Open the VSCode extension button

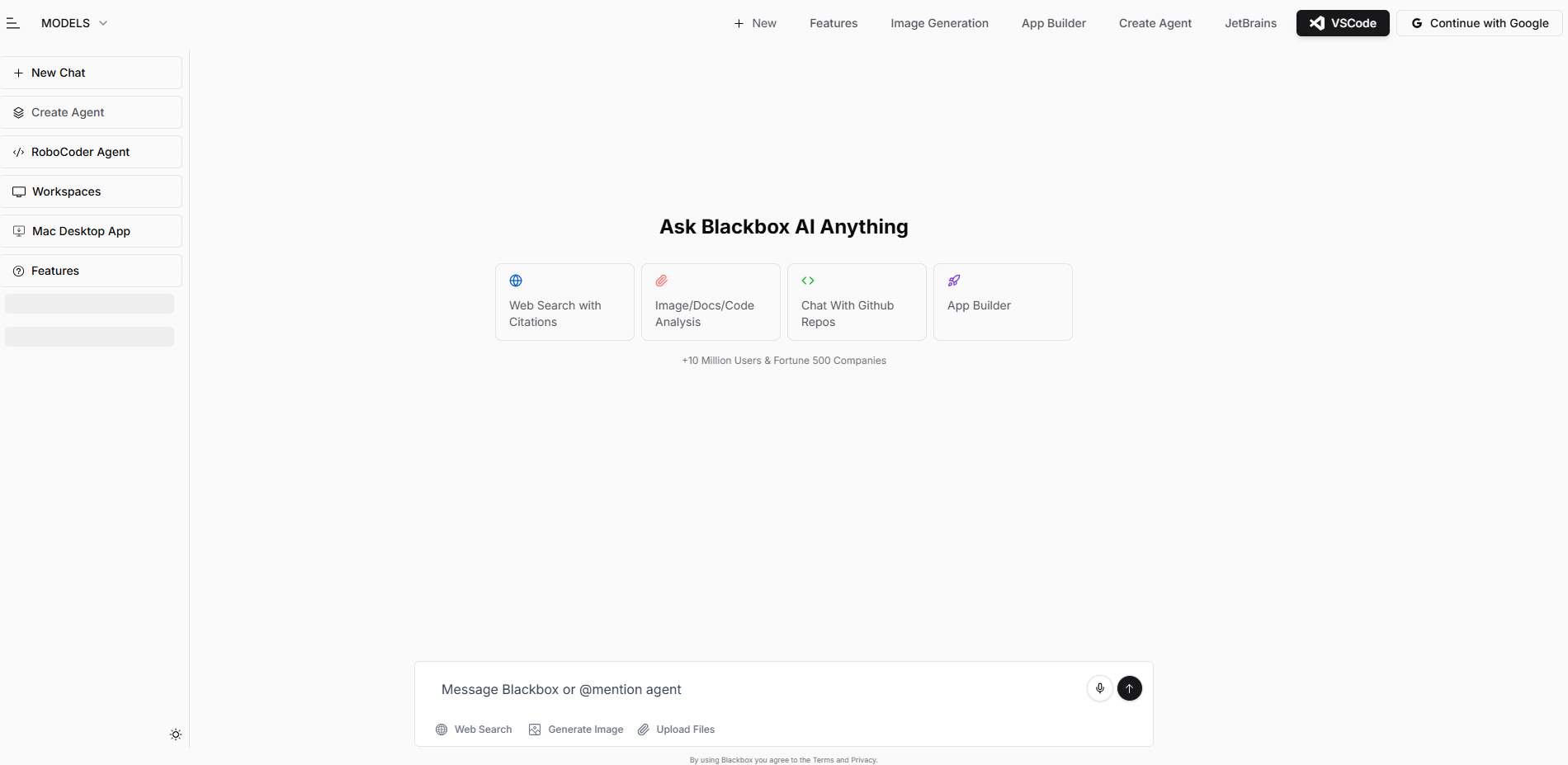(x=1343, y=23)
